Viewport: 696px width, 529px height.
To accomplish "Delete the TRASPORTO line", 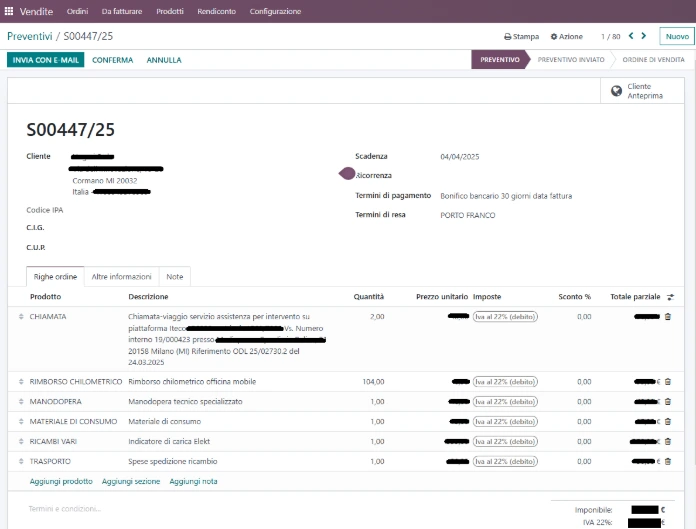I will click(668, 462).
